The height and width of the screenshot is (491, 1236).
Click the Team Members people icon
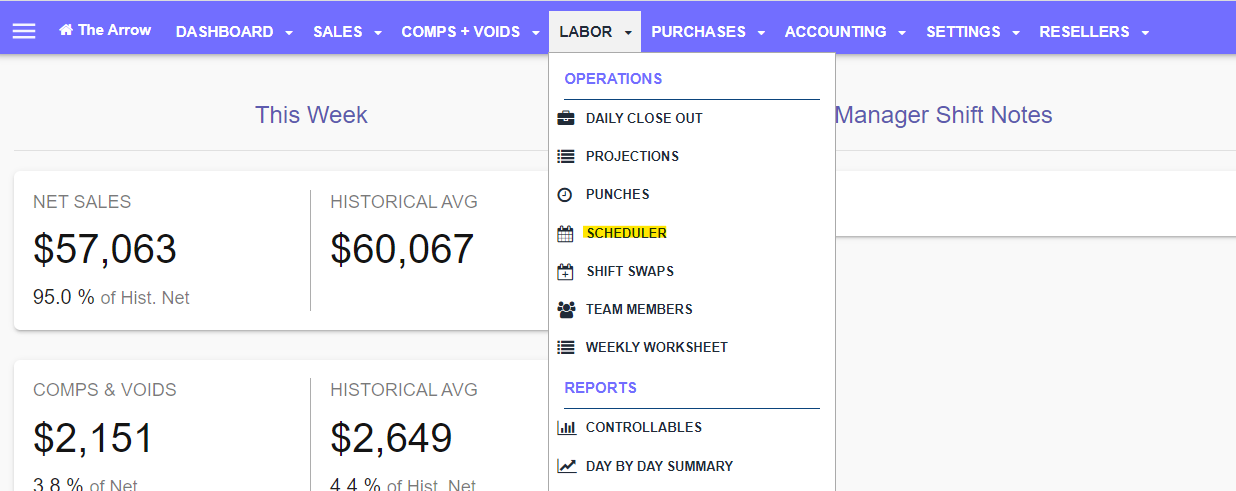tap(566, 309)
